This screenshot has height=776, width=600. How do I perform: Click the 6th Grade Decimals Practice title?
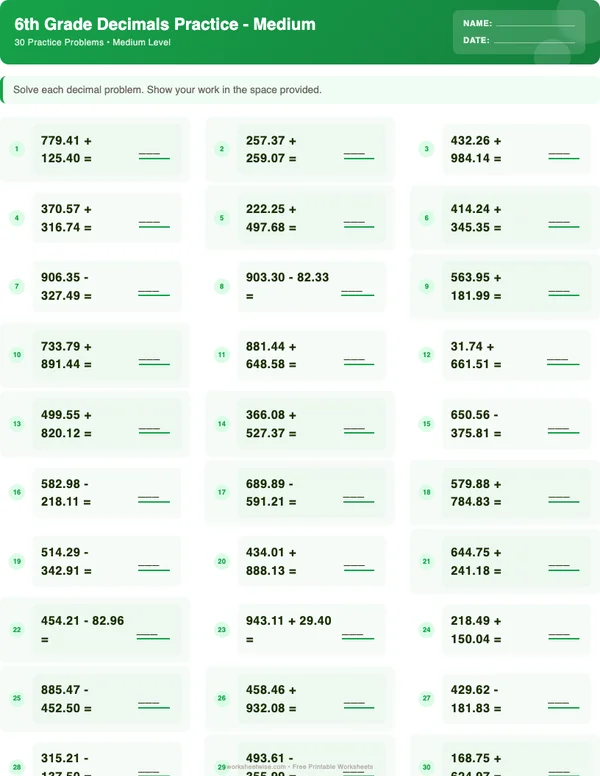coord(165,25)
